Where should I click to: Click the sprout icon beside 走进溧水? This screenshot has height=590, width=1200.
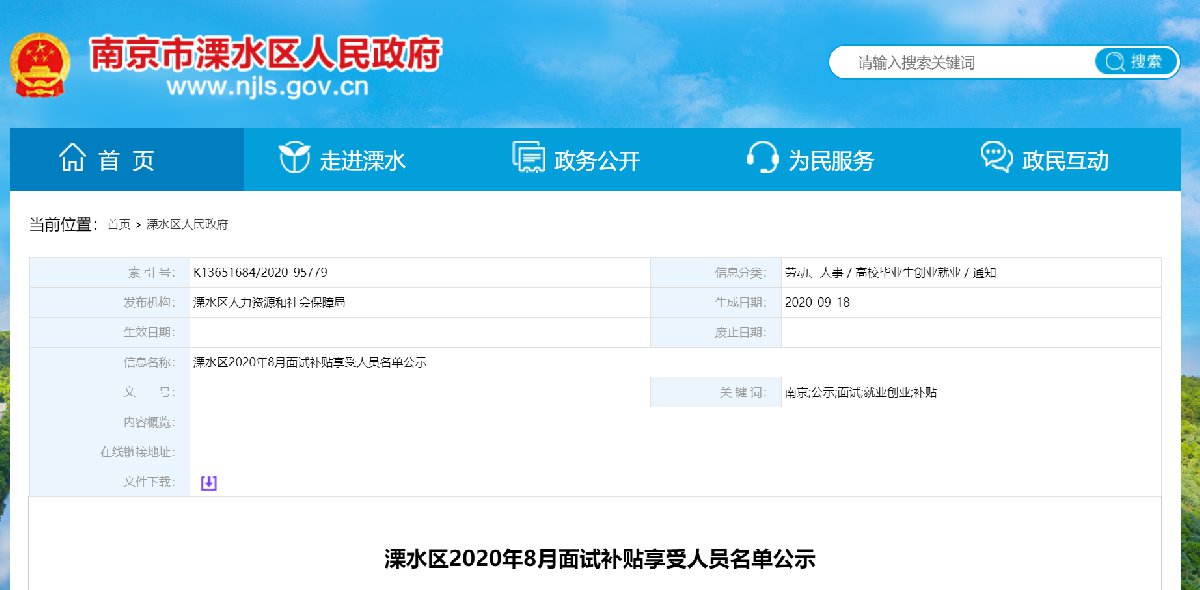click(293, 159)
